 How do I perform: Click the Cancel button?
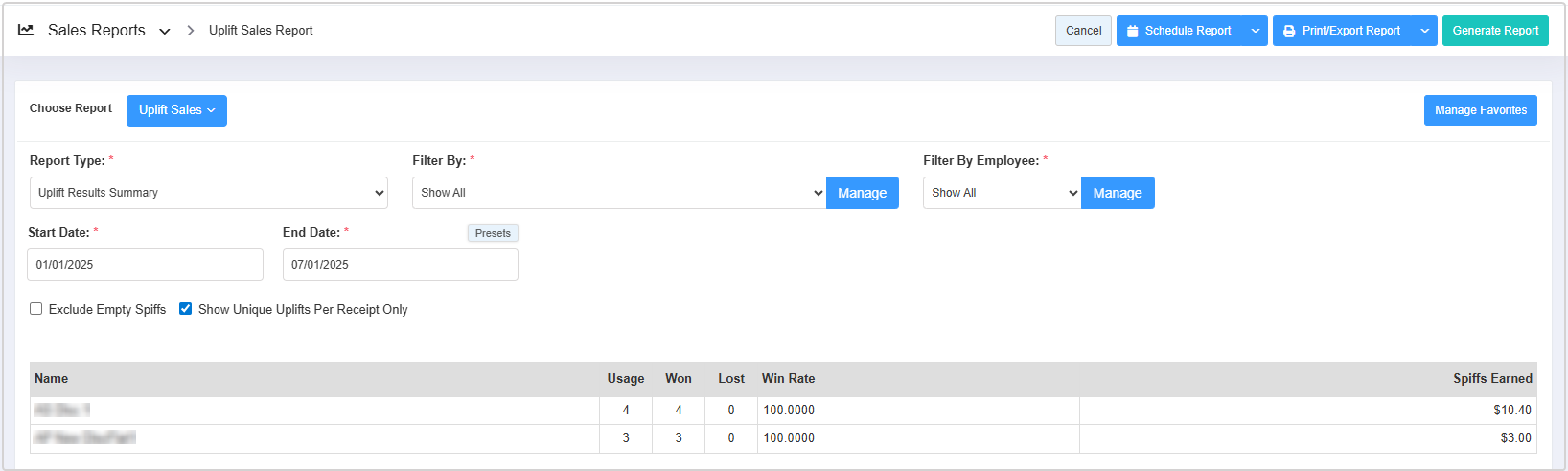pyautogui.click(x=1083, y=31)
